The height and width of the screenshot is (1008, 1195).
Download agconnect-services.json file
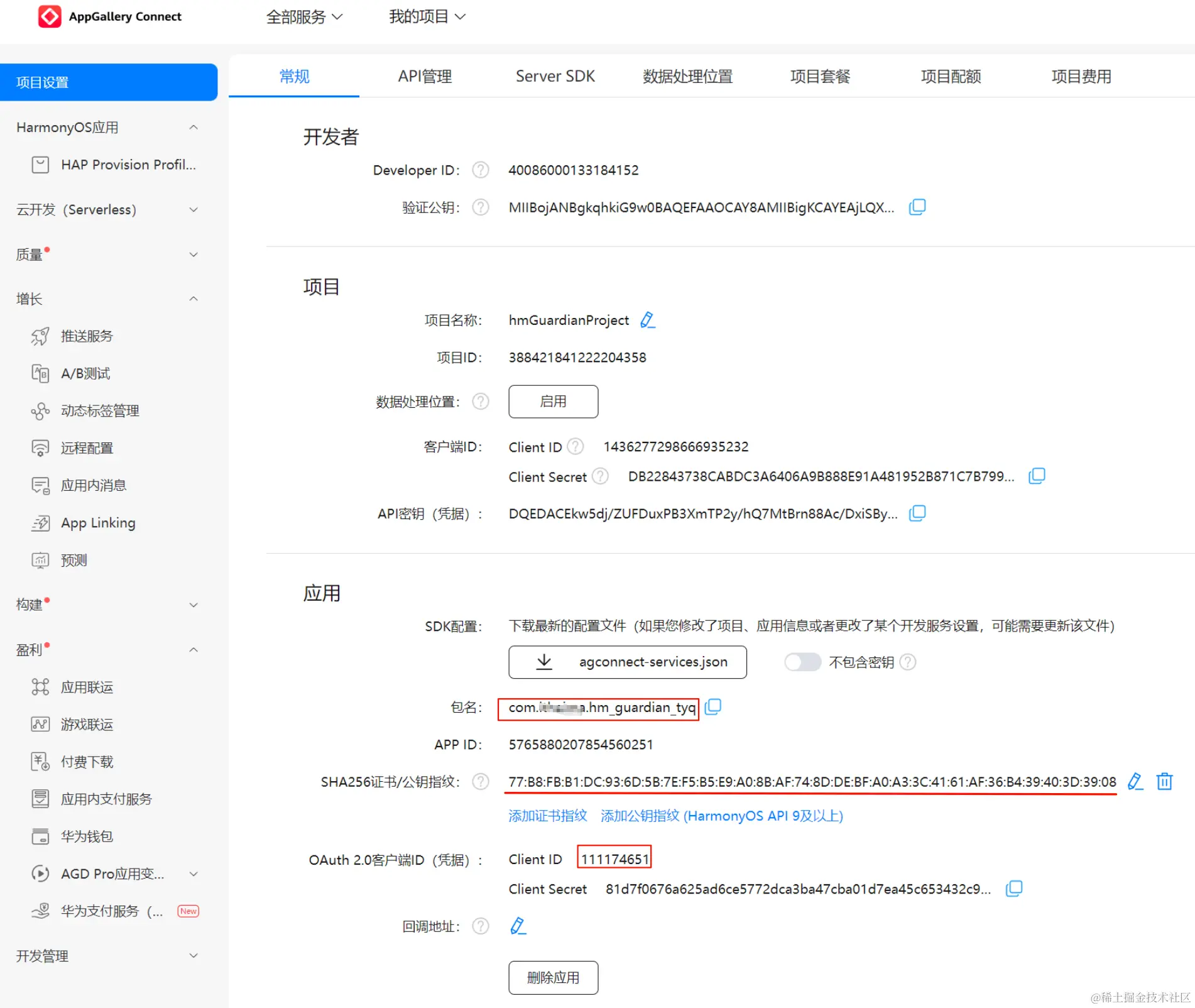click(628, 662)
